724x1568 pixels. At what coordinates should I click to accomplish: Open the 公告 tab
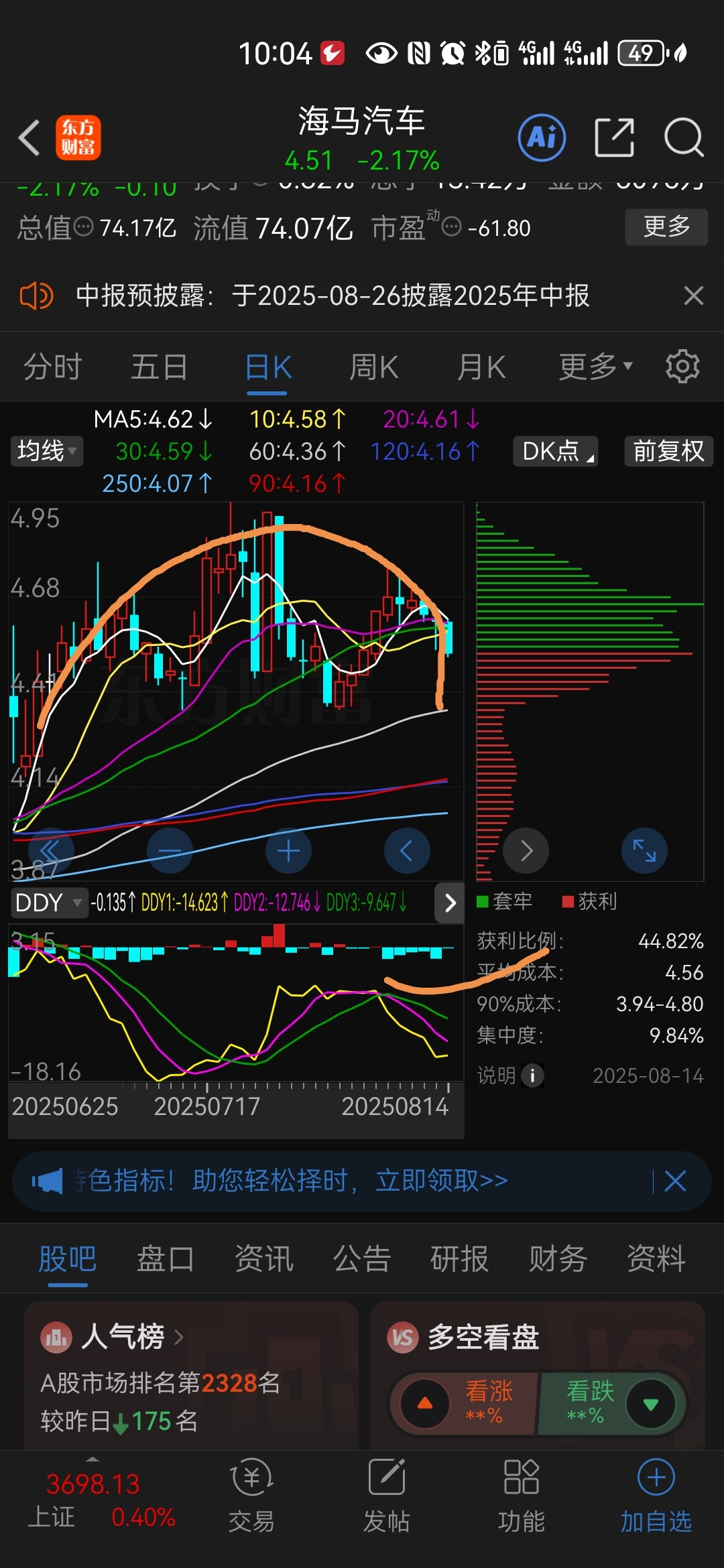(x=361, y=1258)
